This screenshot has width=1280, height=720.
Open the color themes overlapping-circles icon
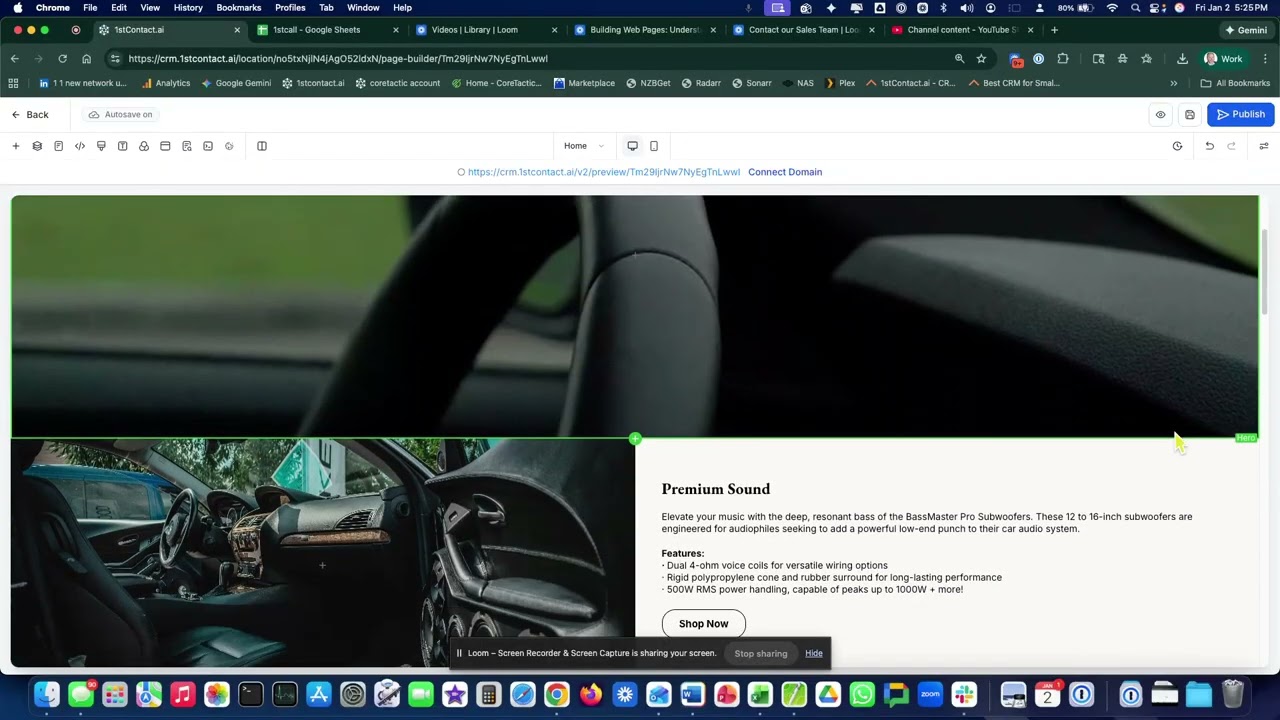pos(144,146)
